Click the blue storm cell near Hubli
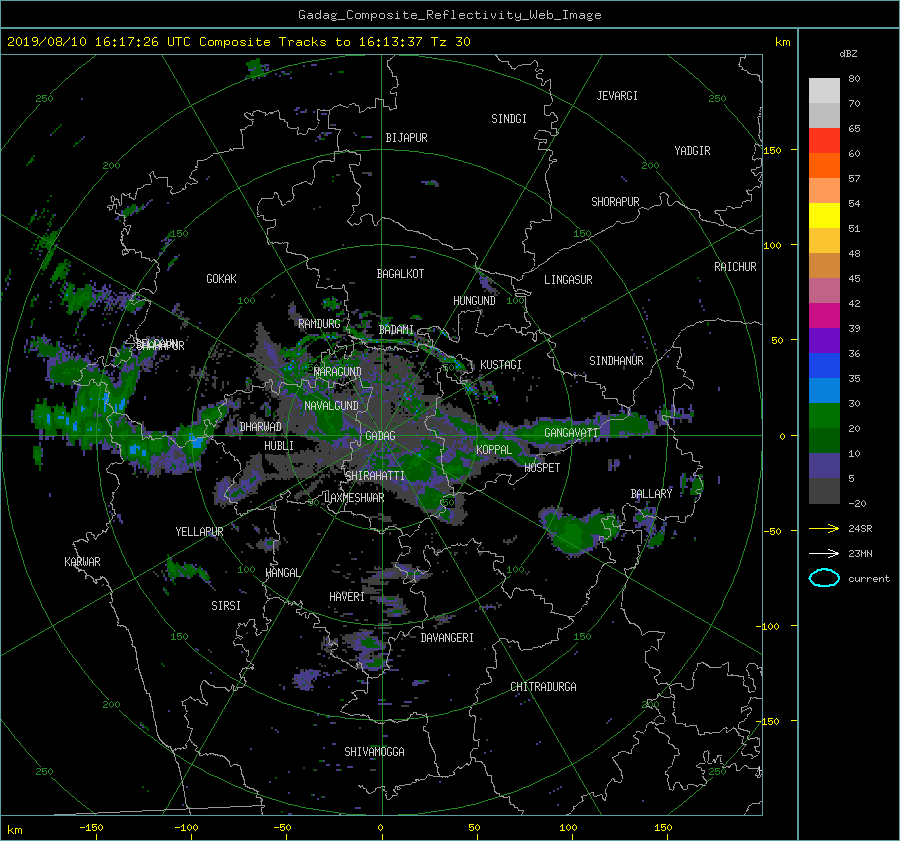This screenshot has width=900, height=841. pos(196,442)
